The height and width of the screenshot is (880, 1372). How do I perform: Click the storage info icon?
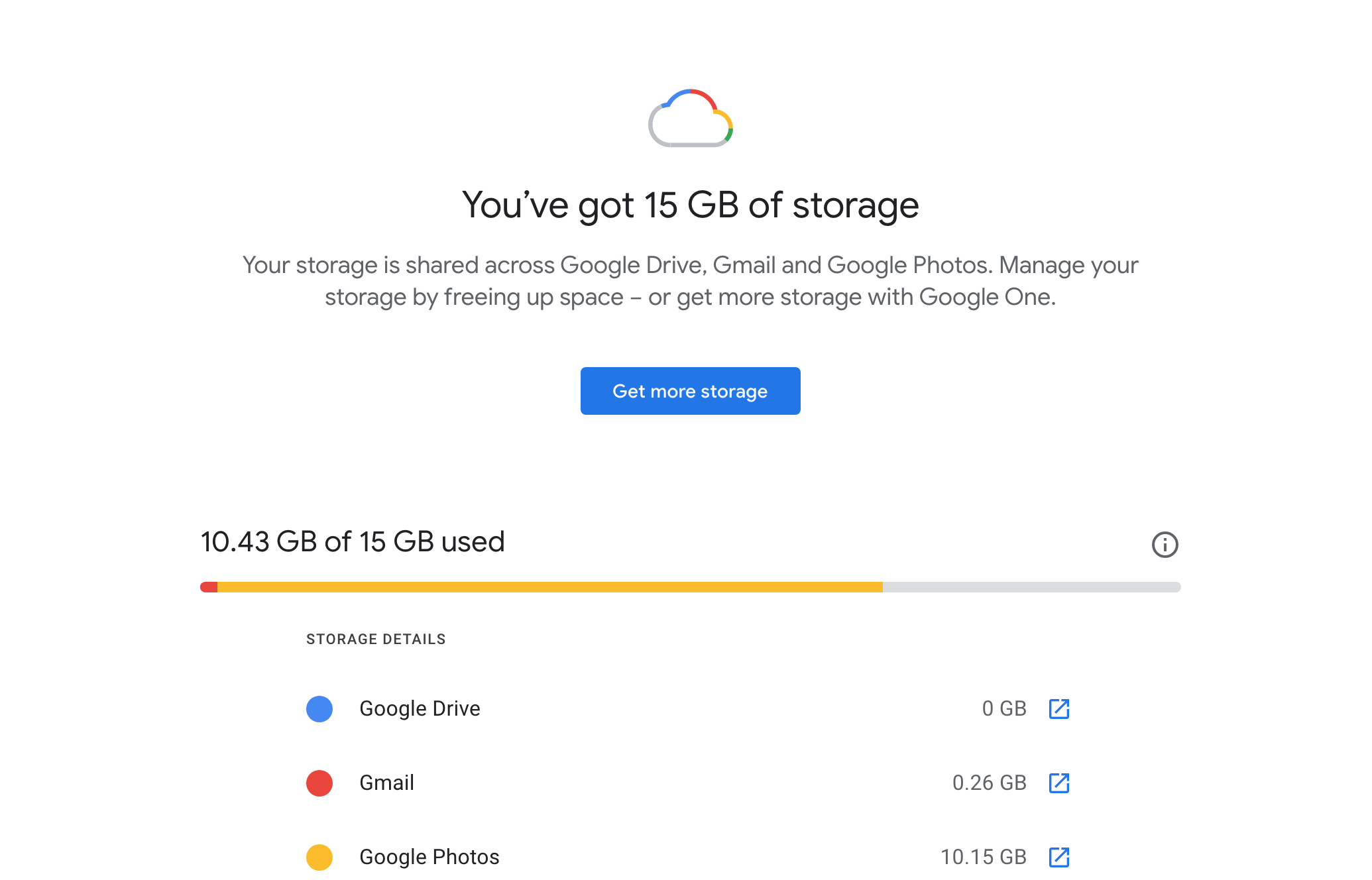click(1165, 545)
